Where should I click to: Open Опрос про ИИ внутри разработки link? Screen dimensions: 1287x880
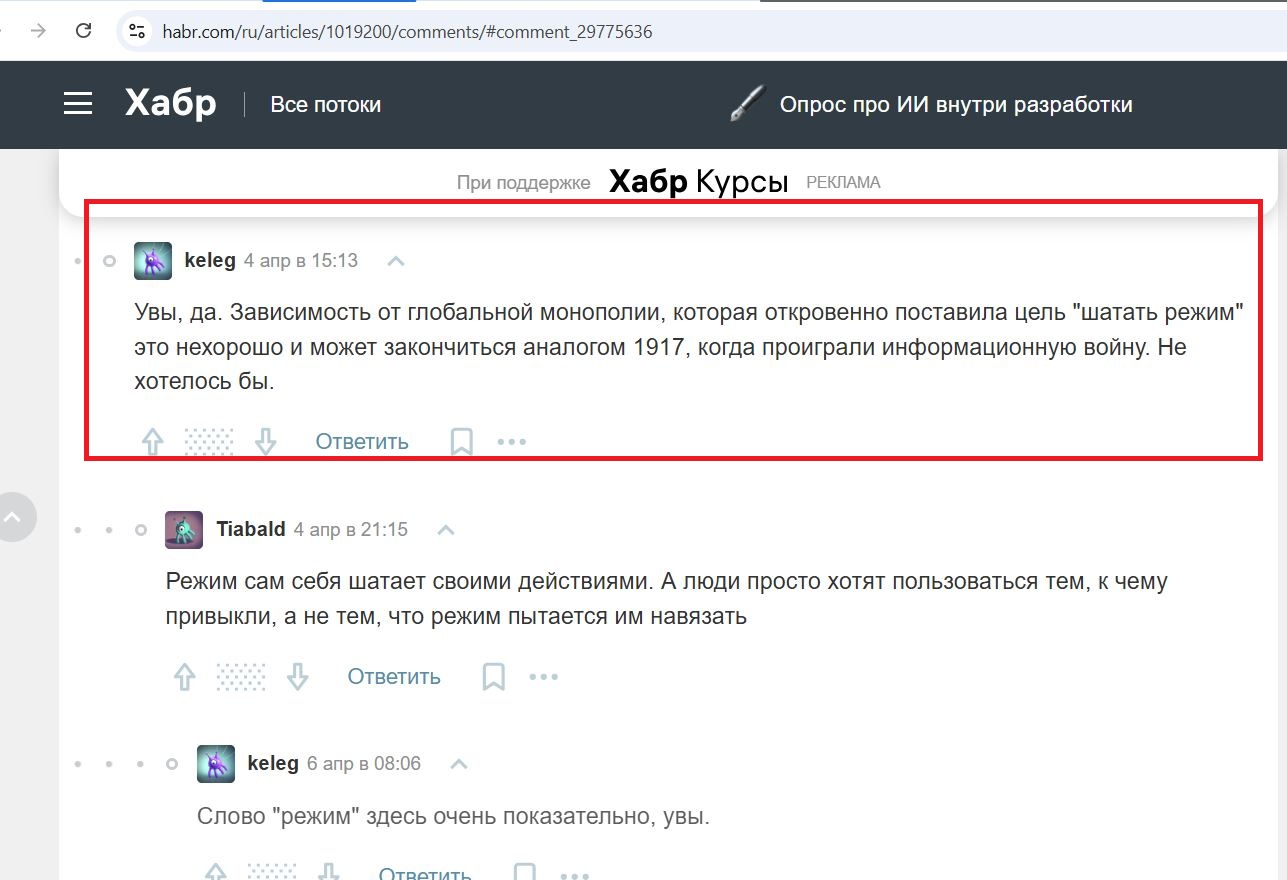click(956, 105)
